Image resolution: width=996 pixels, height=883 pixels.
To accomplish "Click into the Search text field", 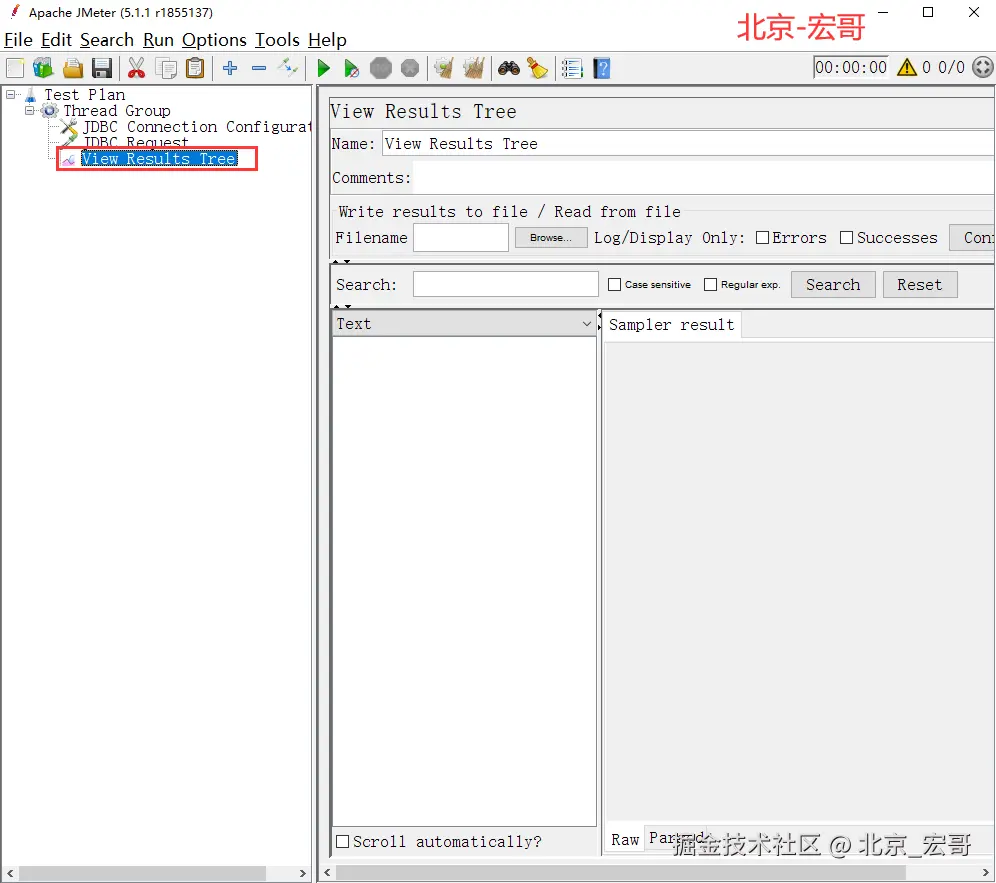I will [505, 285].
